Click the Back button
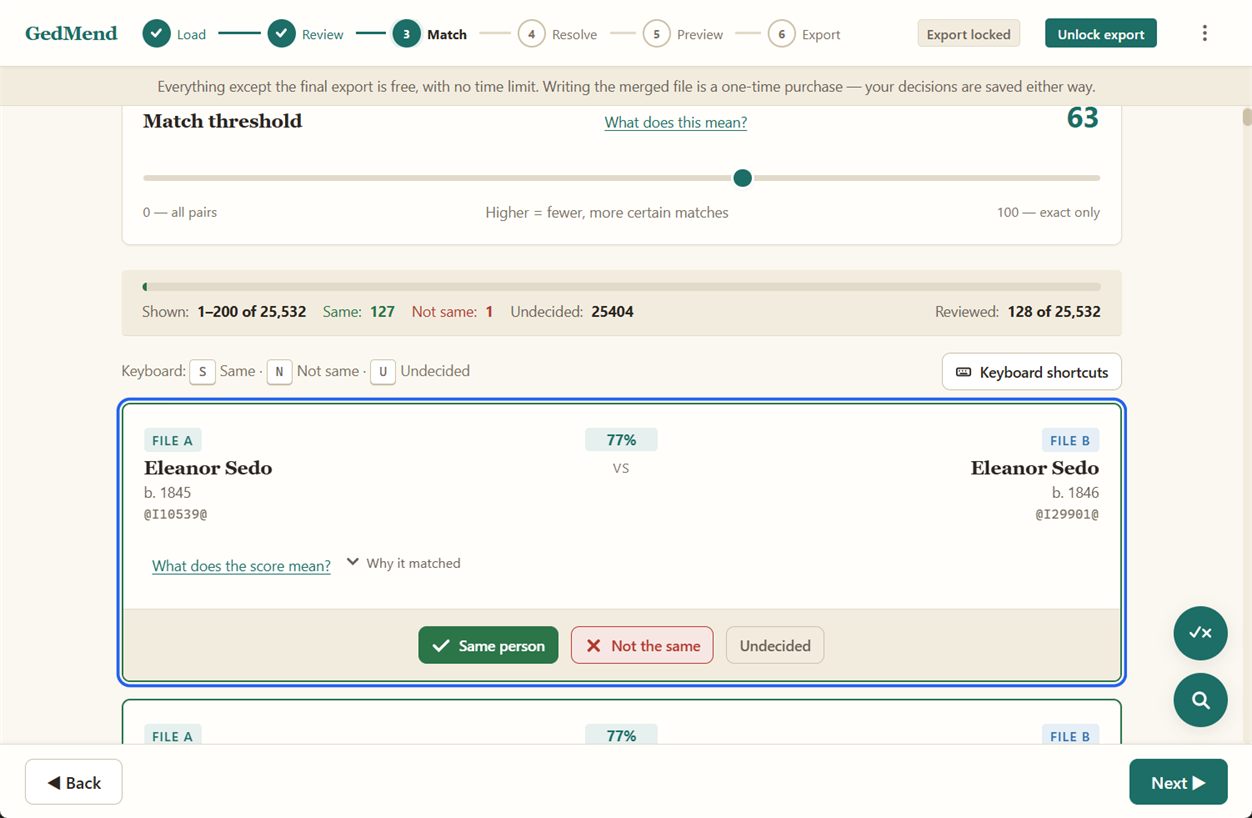This screenshot has height=818, width=1252. pyautogui.click(x=74, y=782)
